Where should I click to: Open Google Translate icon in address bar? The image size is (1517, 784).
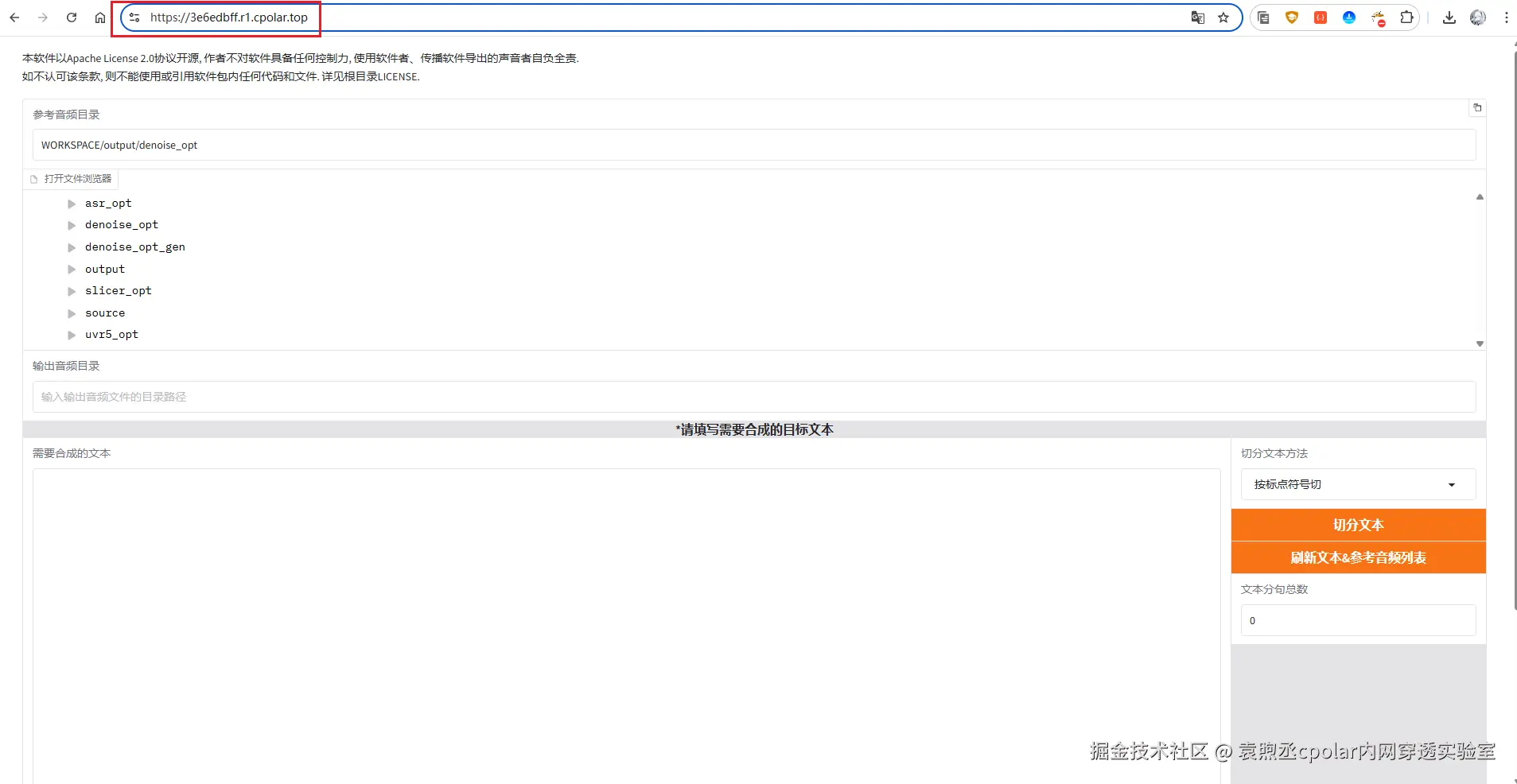pyautogui.click(x=1197, y=17)
